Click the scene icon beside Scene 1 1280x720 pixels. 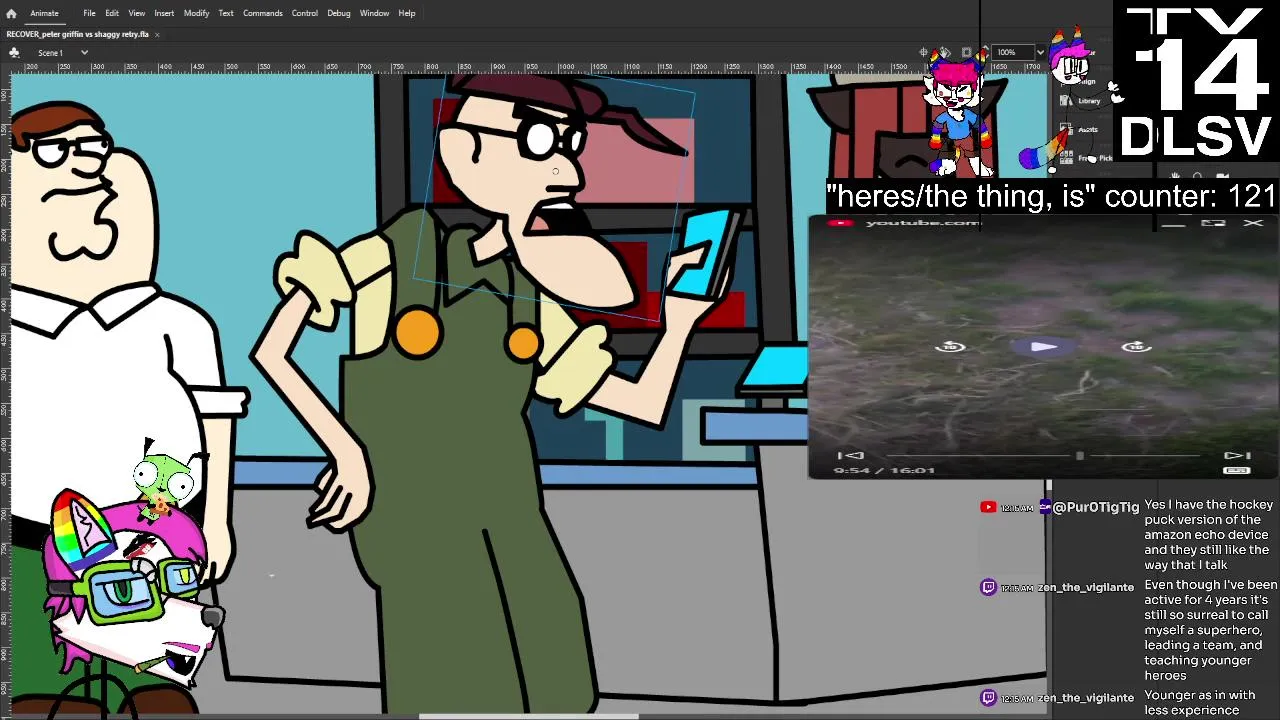14,52
